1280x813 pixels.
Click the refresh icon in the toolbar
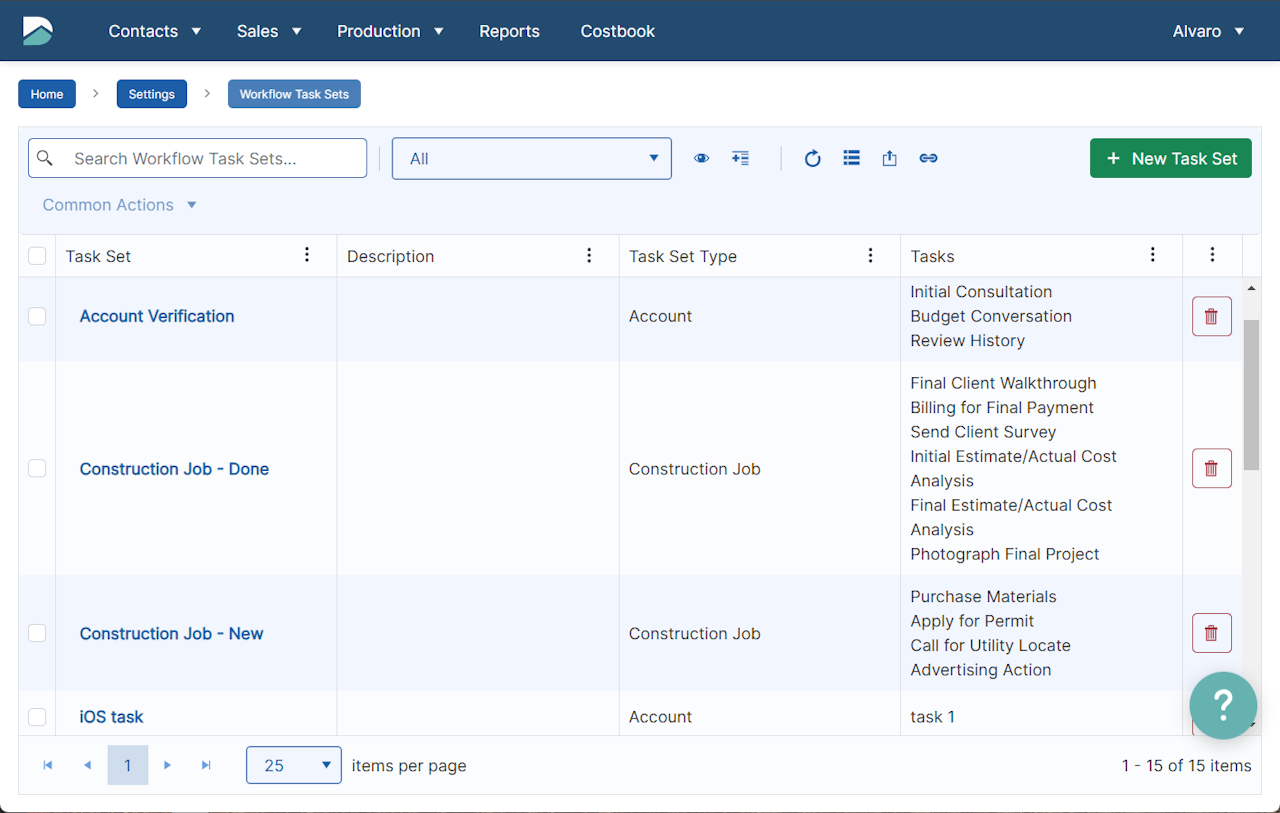[812, 158]
